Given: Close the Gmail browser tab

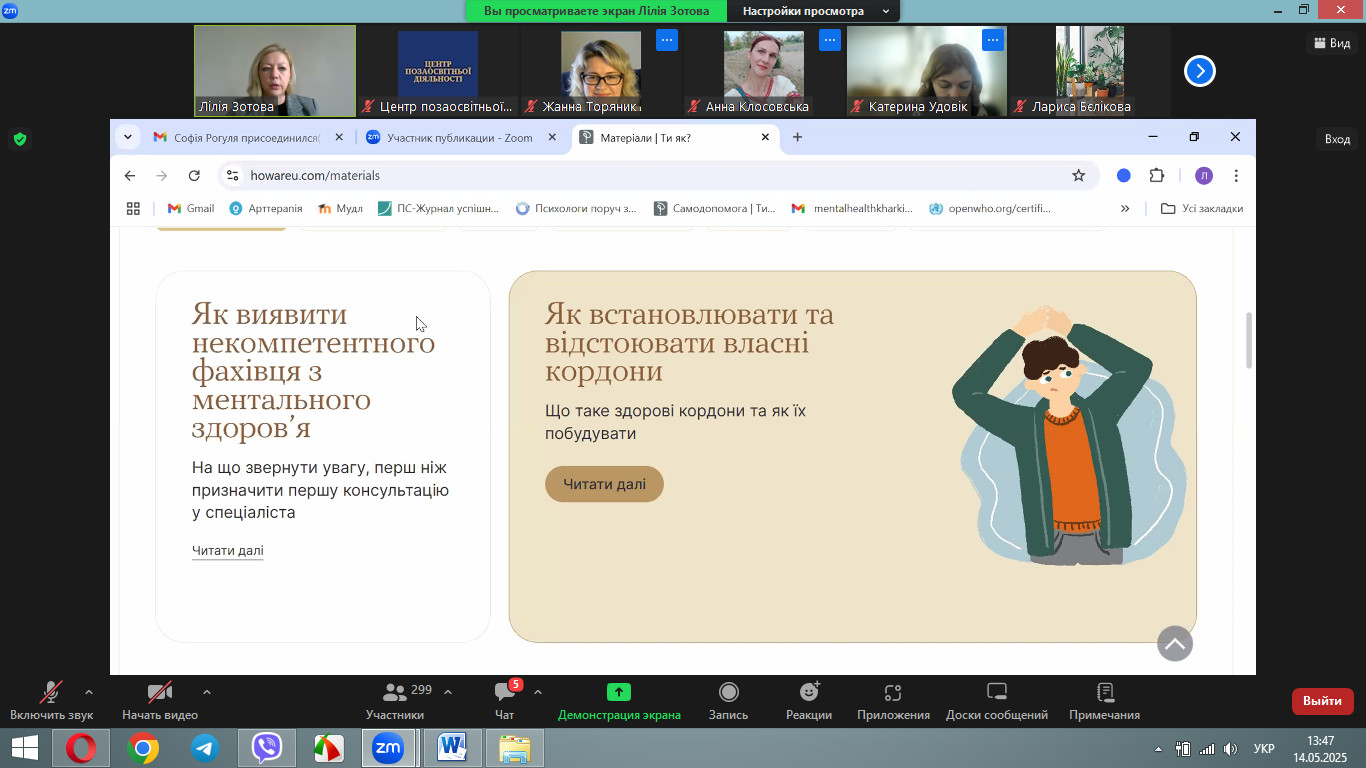Looking at the screenshot, I should 339,137.
